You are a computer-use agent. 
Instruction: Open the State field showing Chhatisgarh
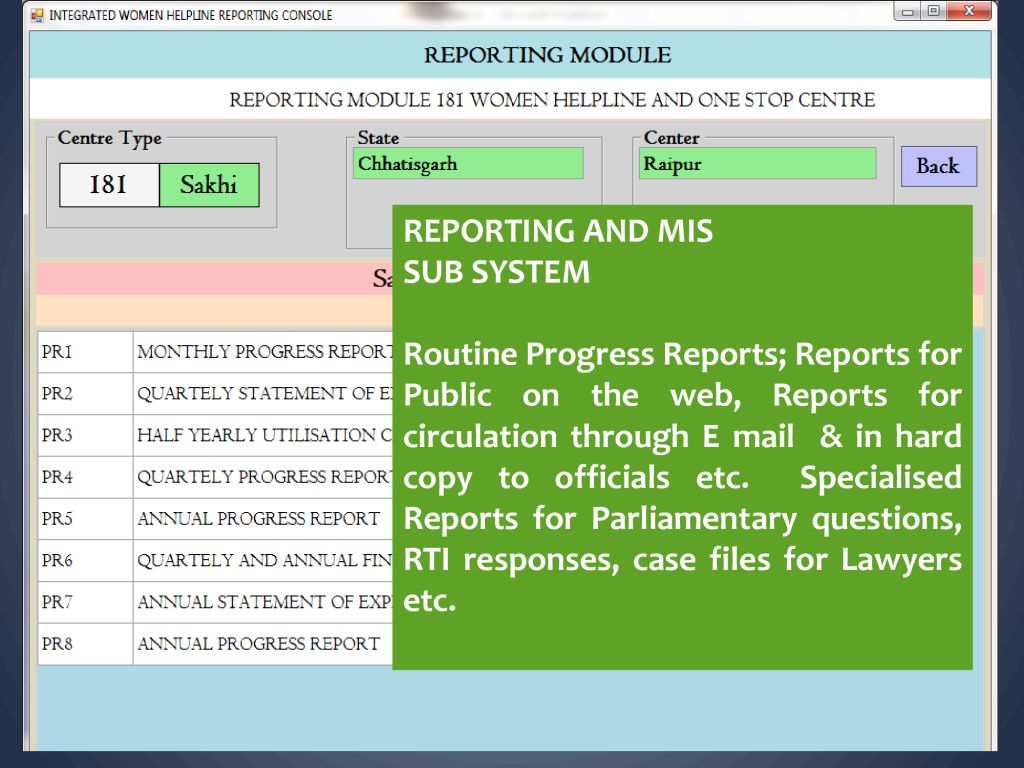pyautogui.click(x=467, y=164)
